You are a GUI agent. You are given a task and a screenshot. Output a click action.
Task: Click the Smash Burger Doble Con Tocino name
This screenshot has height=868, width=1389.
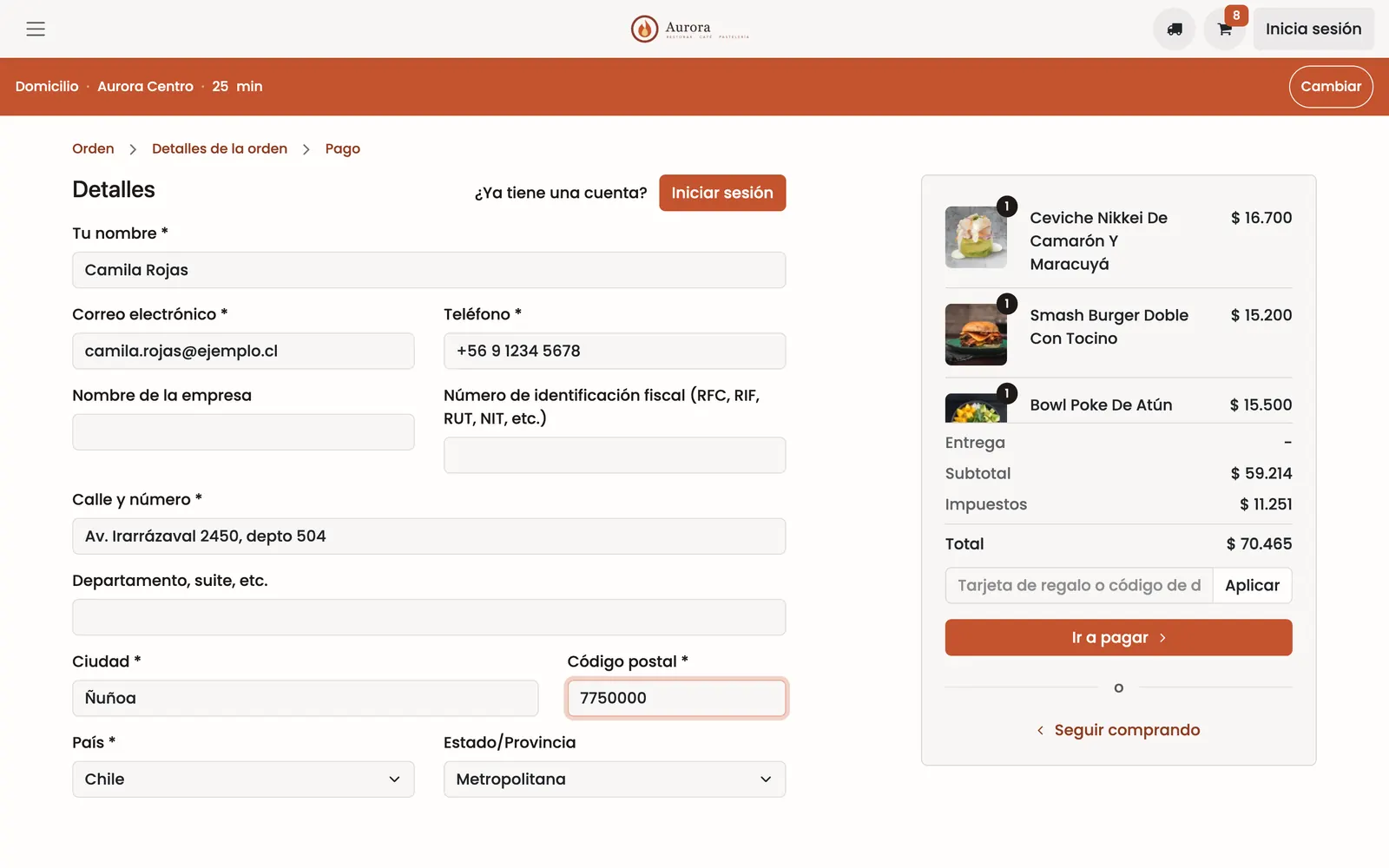[1109, 326]
